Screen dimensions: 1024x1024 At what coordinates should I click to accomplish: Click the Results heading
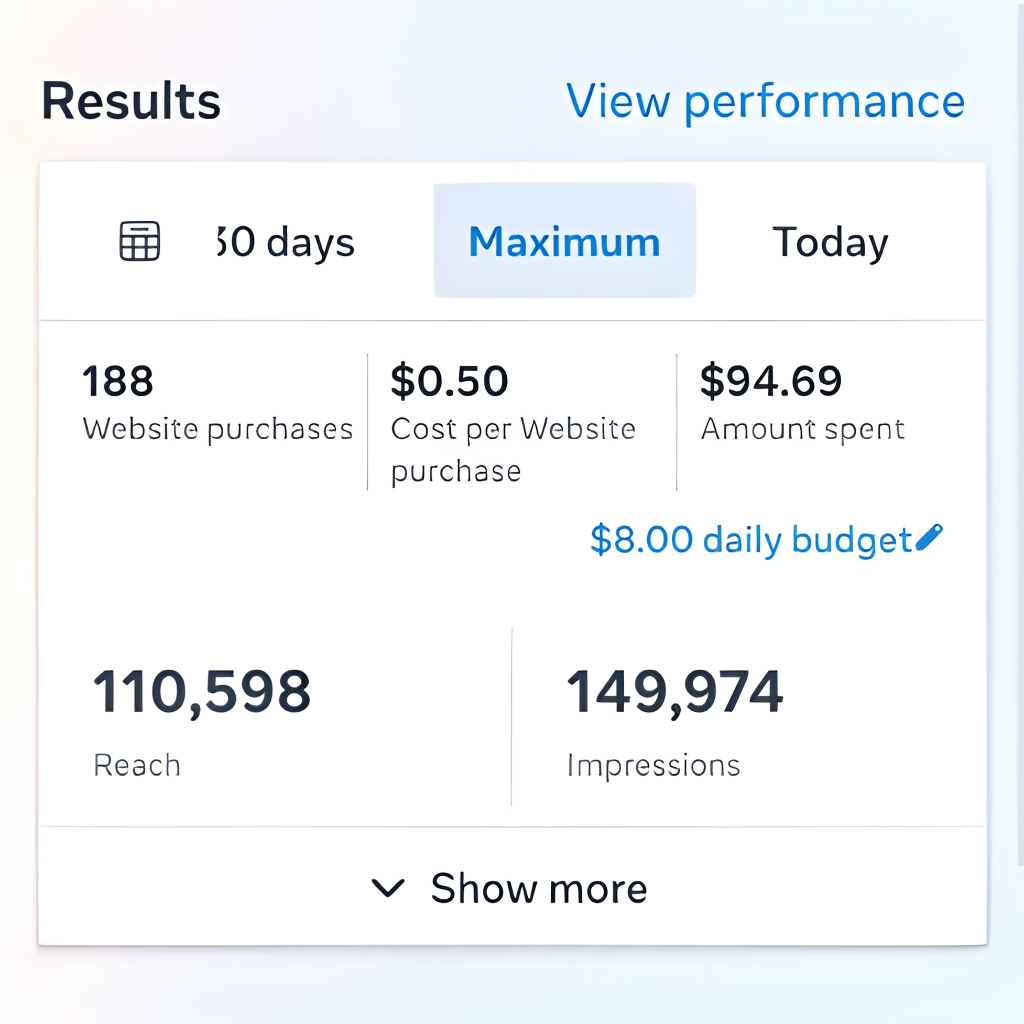(131, 99)
